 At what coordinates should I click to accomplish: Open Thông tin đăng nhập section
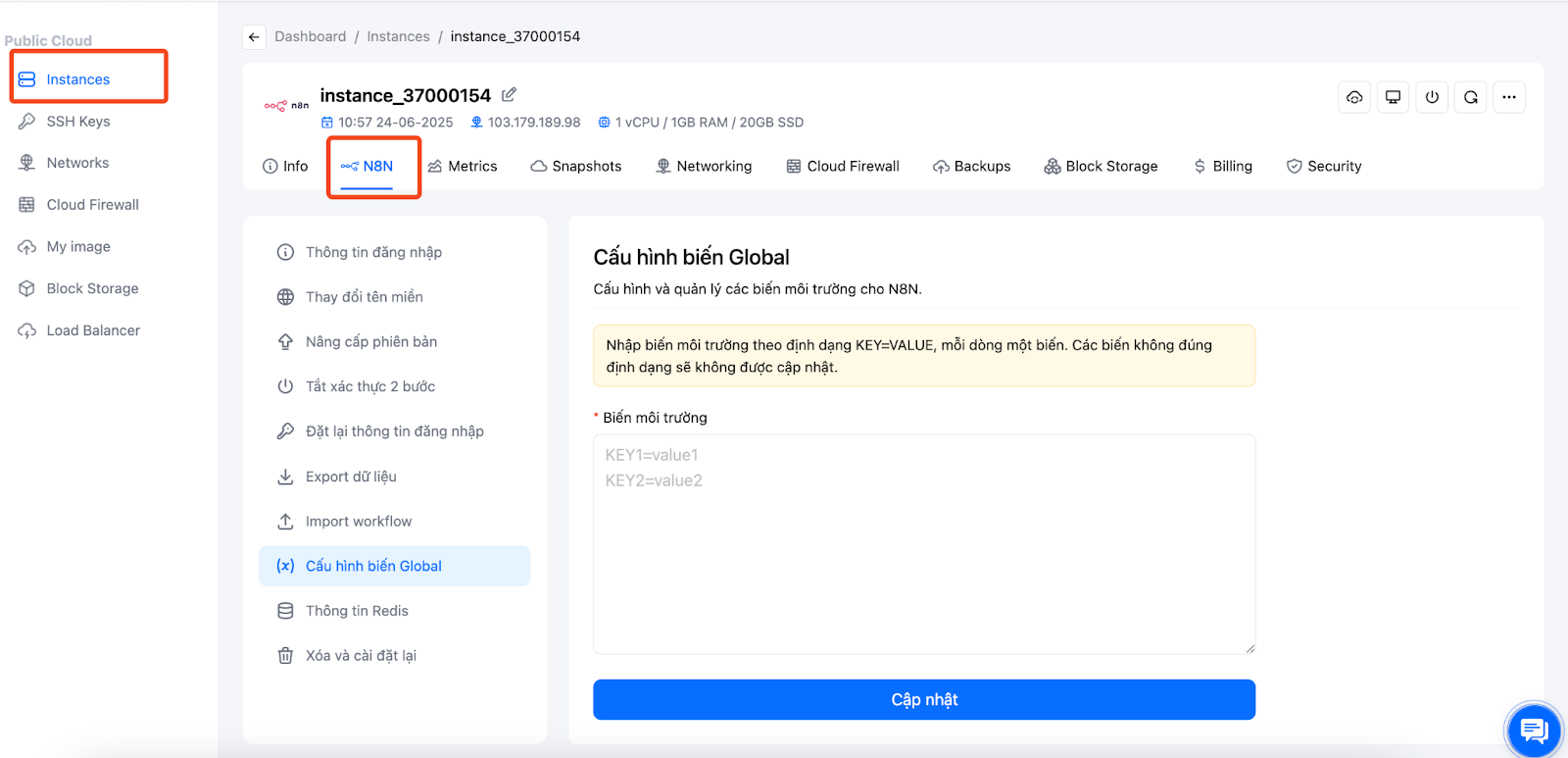tap(394, 252)
